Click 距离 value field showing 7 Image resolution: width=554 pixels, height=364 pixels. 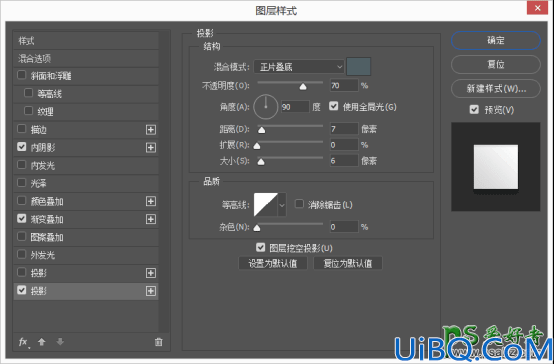coord(344,129)
